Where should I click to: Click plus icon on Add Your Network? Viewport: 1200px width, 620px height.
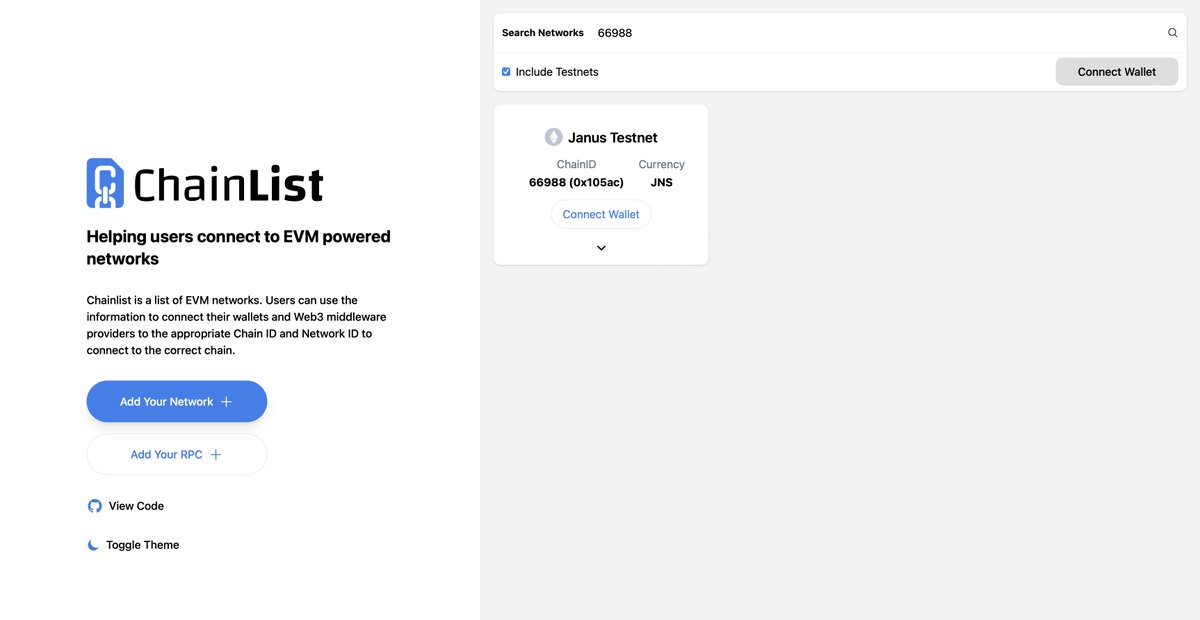226,402
